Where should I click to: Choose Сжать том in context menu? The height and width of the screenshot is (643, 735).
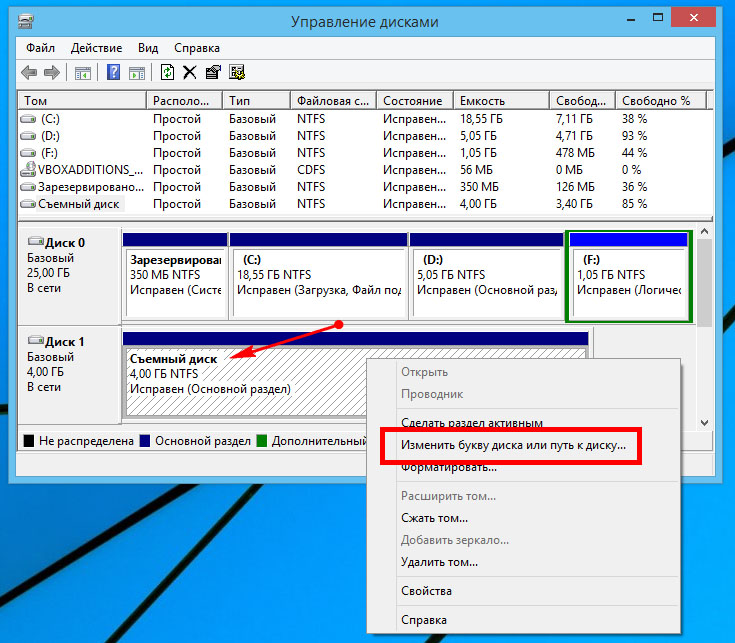point(434,518)
